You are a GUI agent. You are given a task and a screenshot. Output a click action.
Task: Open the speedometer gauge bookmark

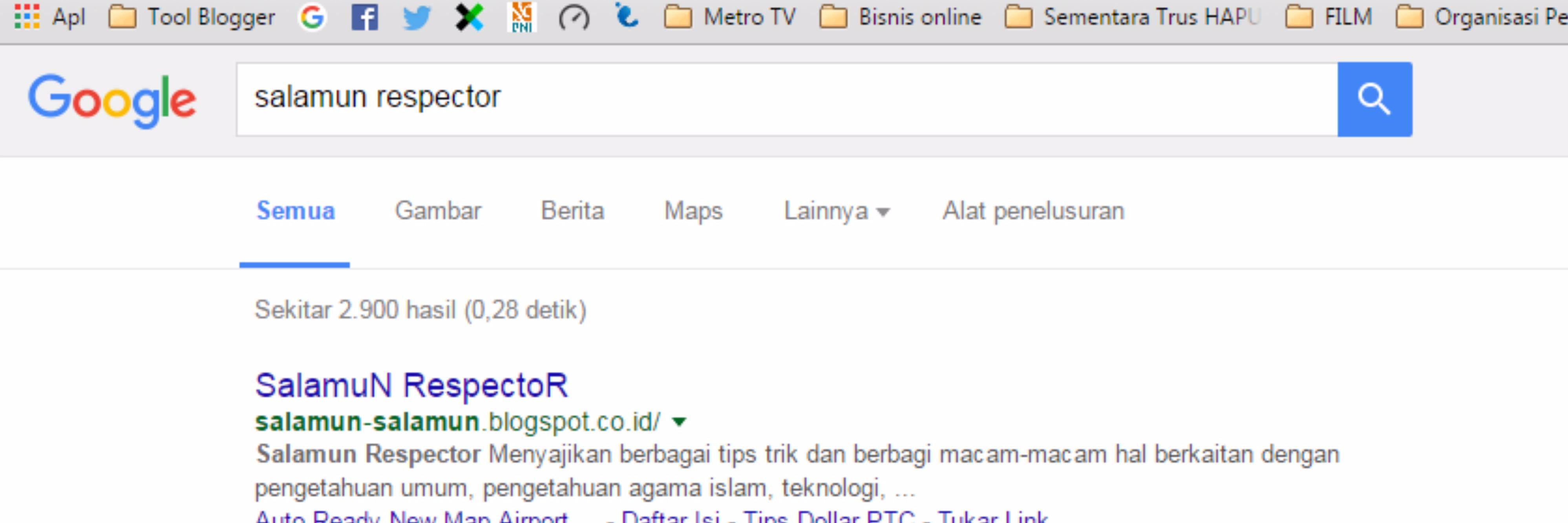click(574, 18)
